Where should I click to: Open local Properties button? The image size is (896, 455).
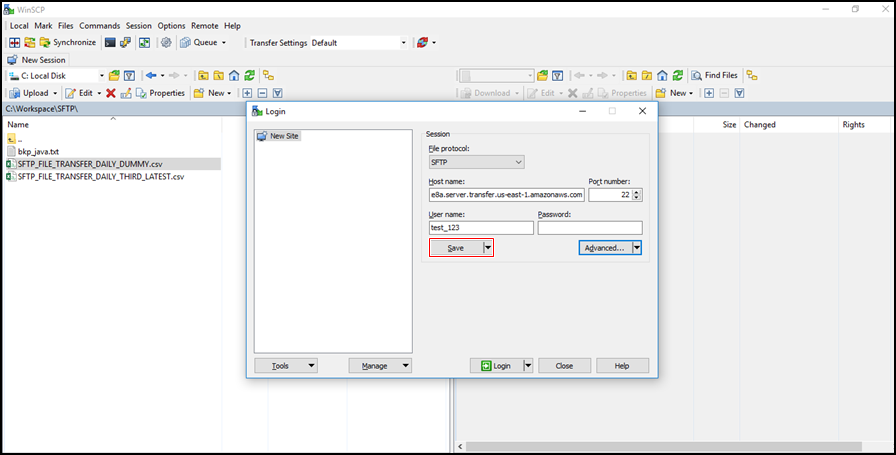(161, 93)
